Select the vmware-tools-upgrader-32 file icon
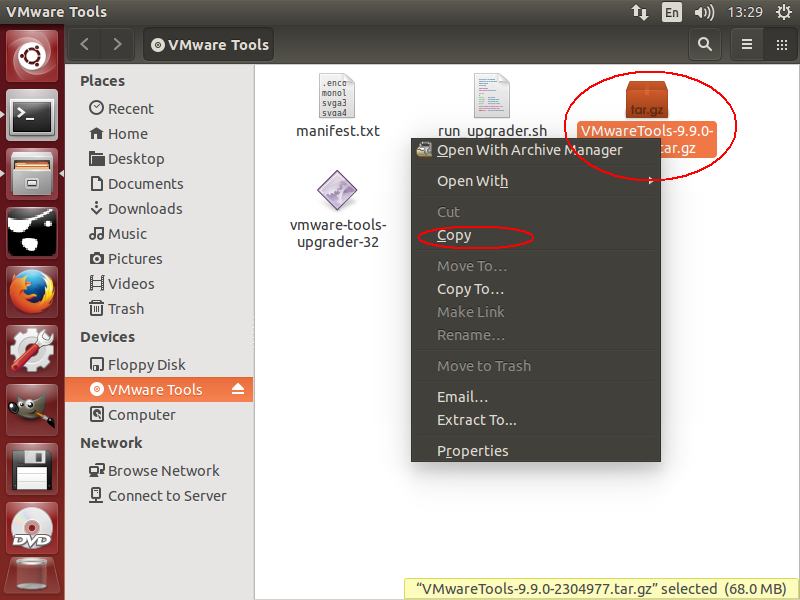Screen dimensions: 800x600 pos(337,190)
